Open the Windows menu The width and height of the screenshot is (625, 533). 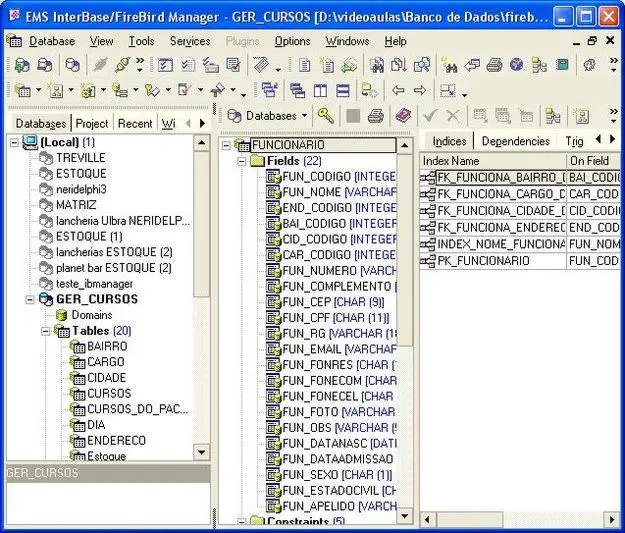(x=347, y=41)
